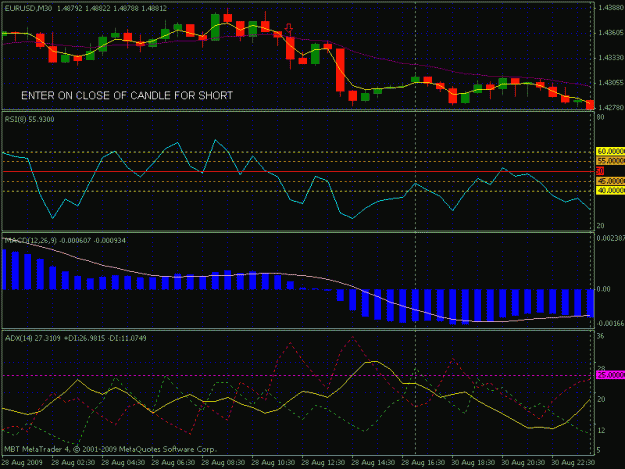Screen dimensions: 625x469
Task: Click the 1.42780 price axis value
Action: (x=611, y=108)
